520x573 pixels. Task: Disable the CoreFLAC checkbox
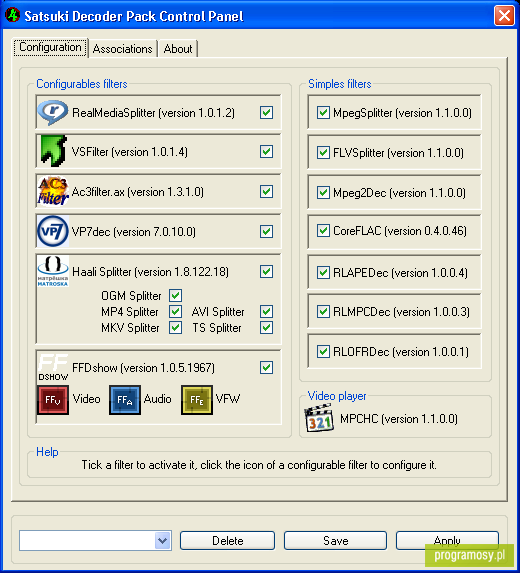point(323,231)
